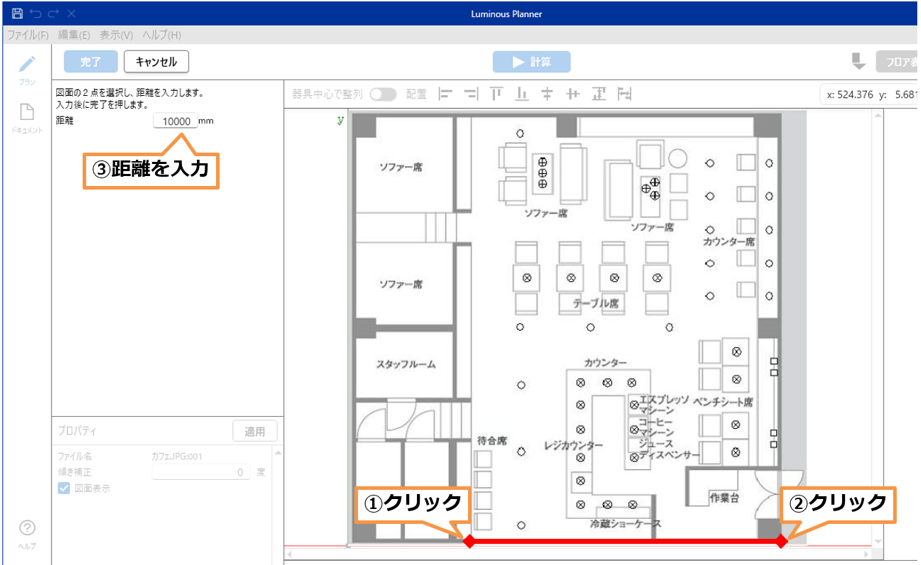The width and height of the screenshot is (921, 565).
Task: Click the save icon in title bar
Action: coord(17,14)
